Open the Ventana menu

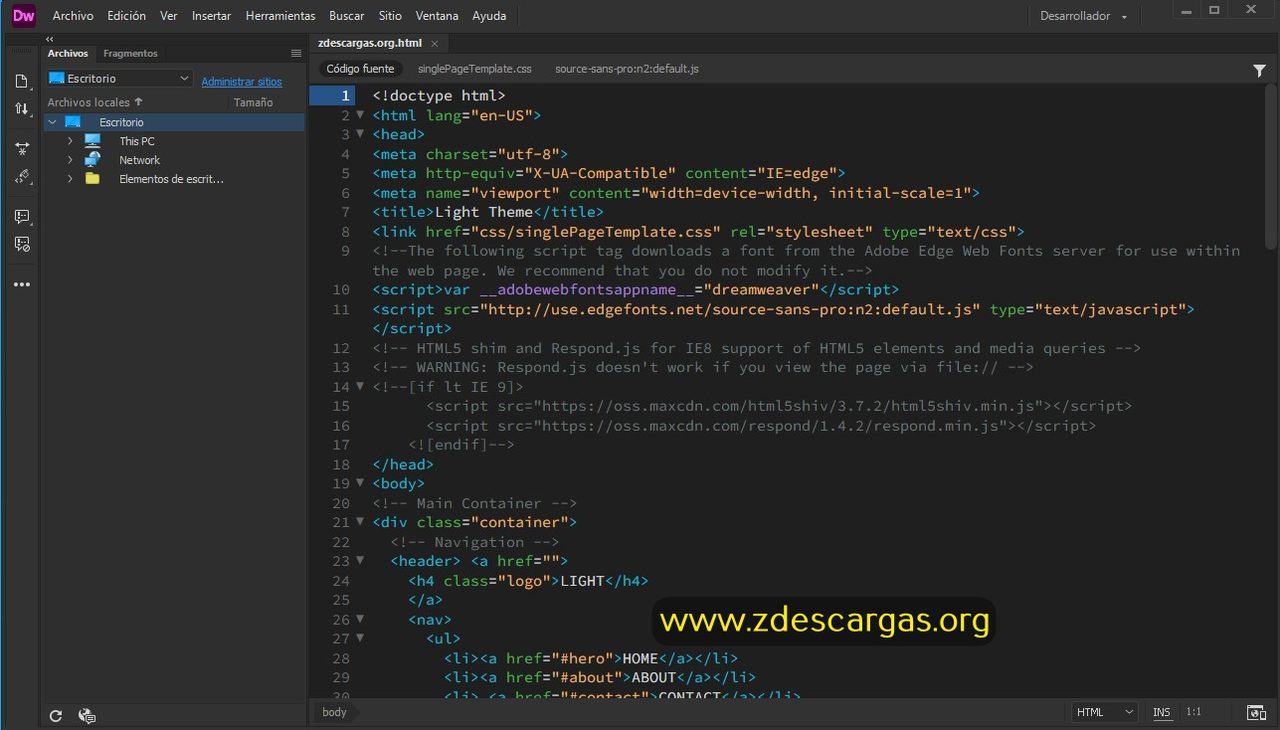coord(437,16)
